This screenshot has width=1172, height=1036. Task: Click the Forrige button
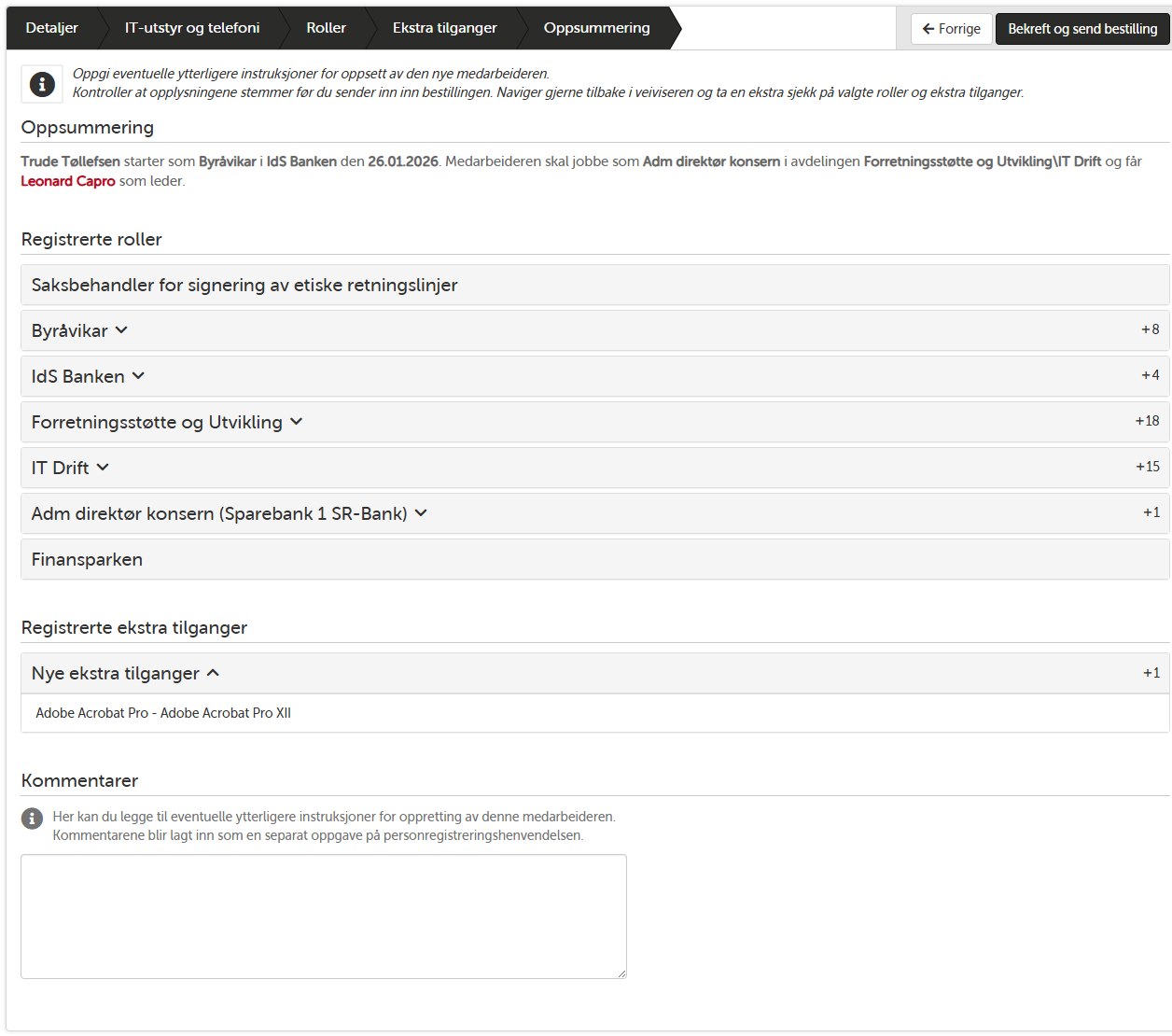tap(951, 28)
